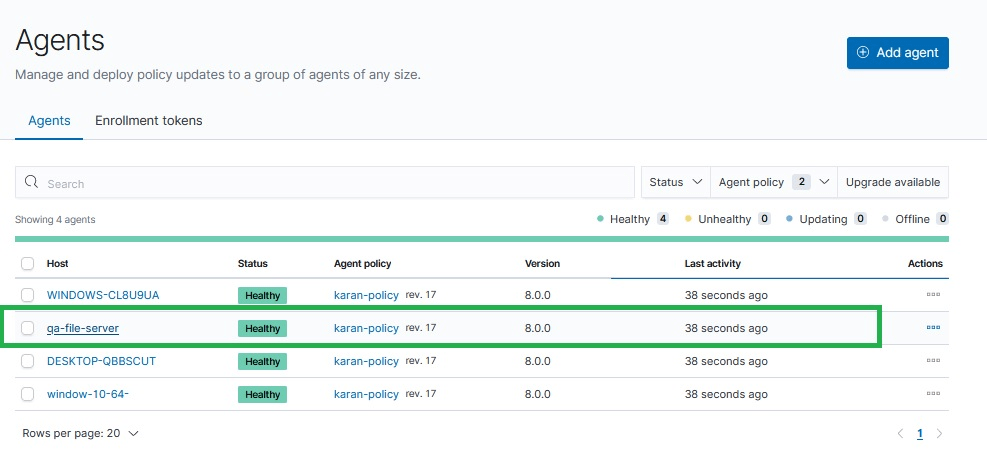Click the Updating 0 summary count
Screen dimensions: 987x453
click(826, 219)
